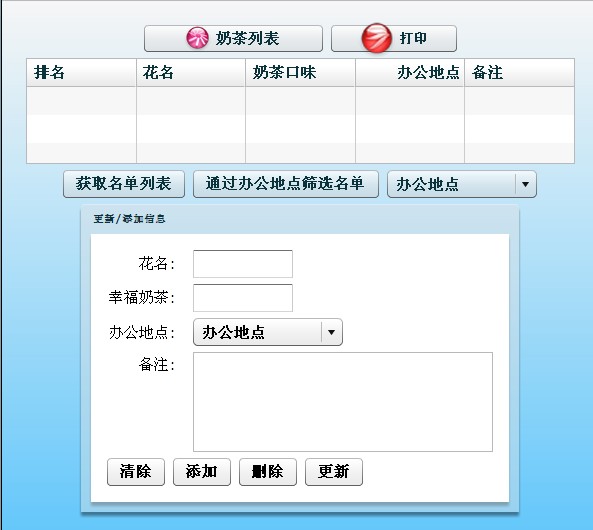Click the 删除 delete button
The height and width of the screenshot is (530, 593).
click(x=268, y=472)
